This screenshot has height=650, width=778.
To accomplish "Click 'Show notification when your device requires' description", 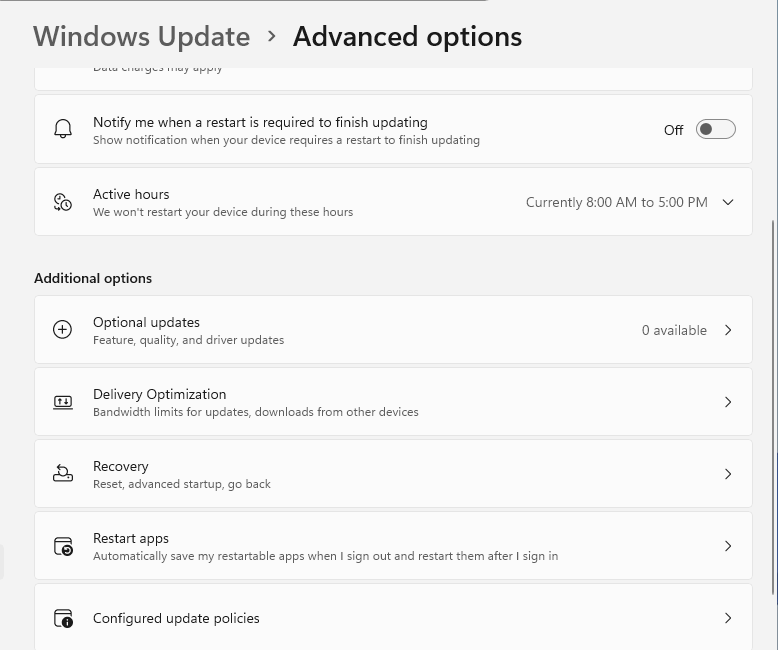I will [x=286, y=140].
